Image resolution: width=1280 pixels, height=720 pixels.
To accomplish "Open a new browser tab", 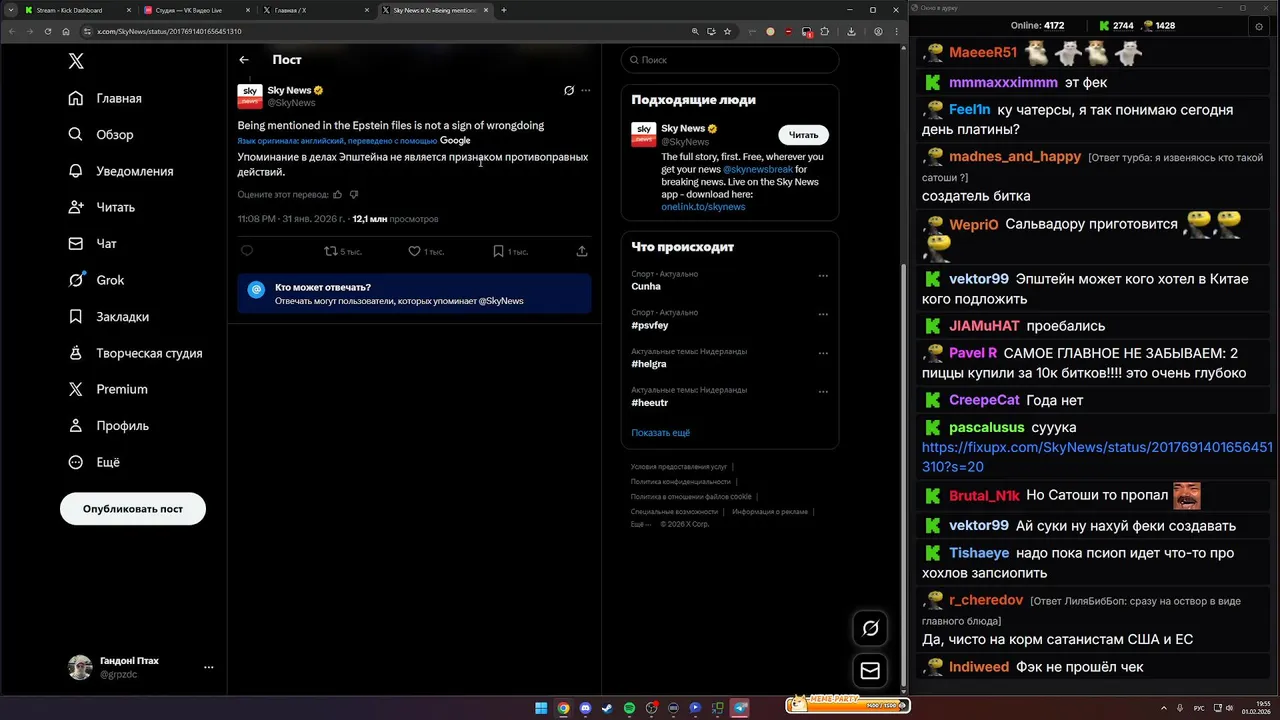I will (504, 10).
